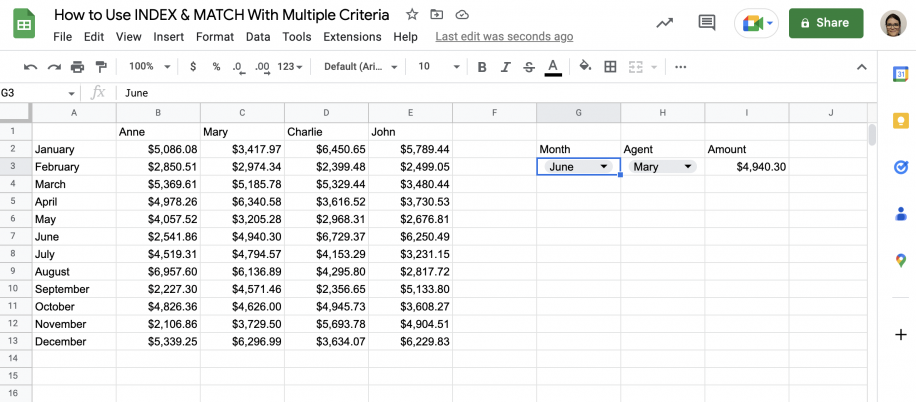Open the Tools menu
Image resolution: width=916 pixels, height=402 pixels.
[297, 37]
